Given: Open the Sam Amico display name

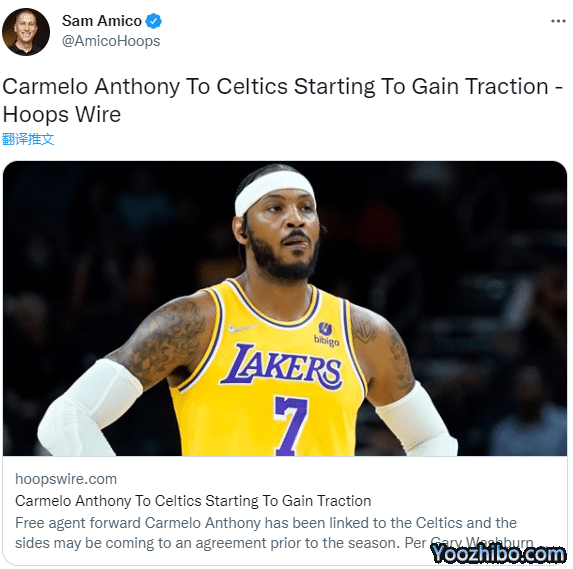Looking at the screenshot, I should 102,21.
